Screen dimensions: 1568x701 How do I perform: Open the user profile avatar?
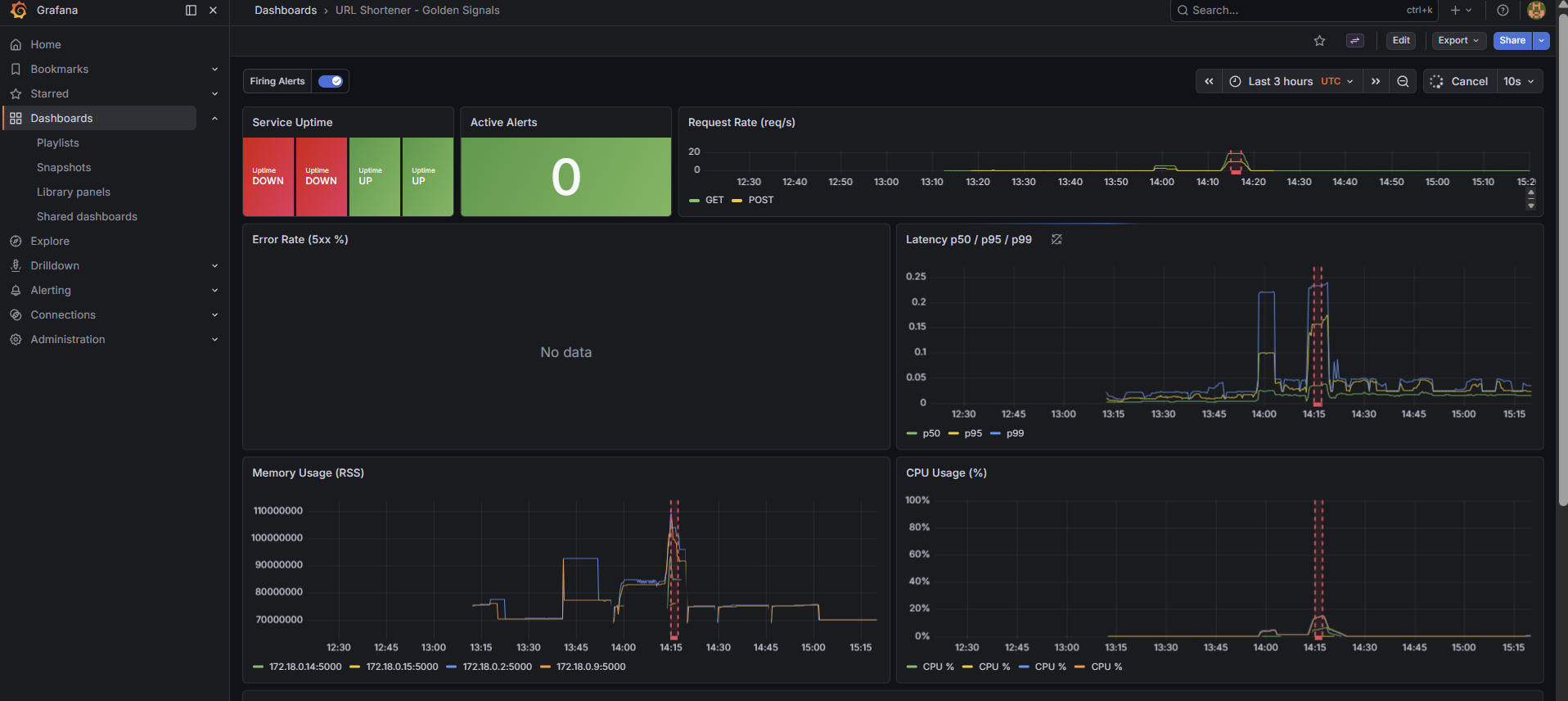(1536, 11)
